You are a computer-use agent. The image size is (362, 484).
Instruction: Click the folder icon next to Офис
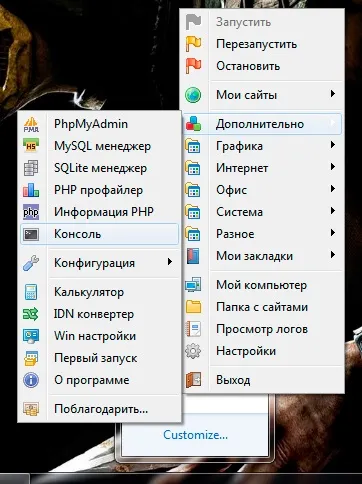[x=193, y=190]
